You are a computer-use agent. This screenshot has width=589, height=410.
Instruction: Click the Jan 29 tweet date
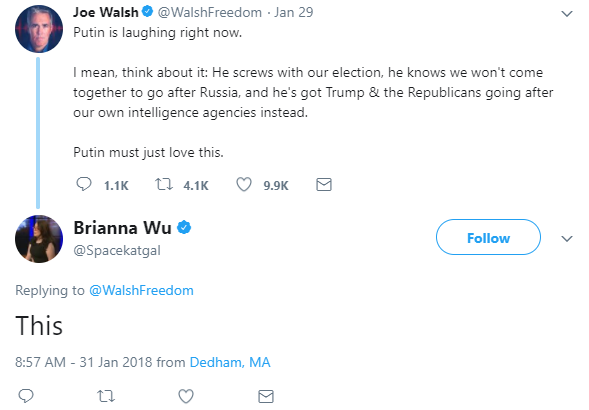click(x=294, y=12)
